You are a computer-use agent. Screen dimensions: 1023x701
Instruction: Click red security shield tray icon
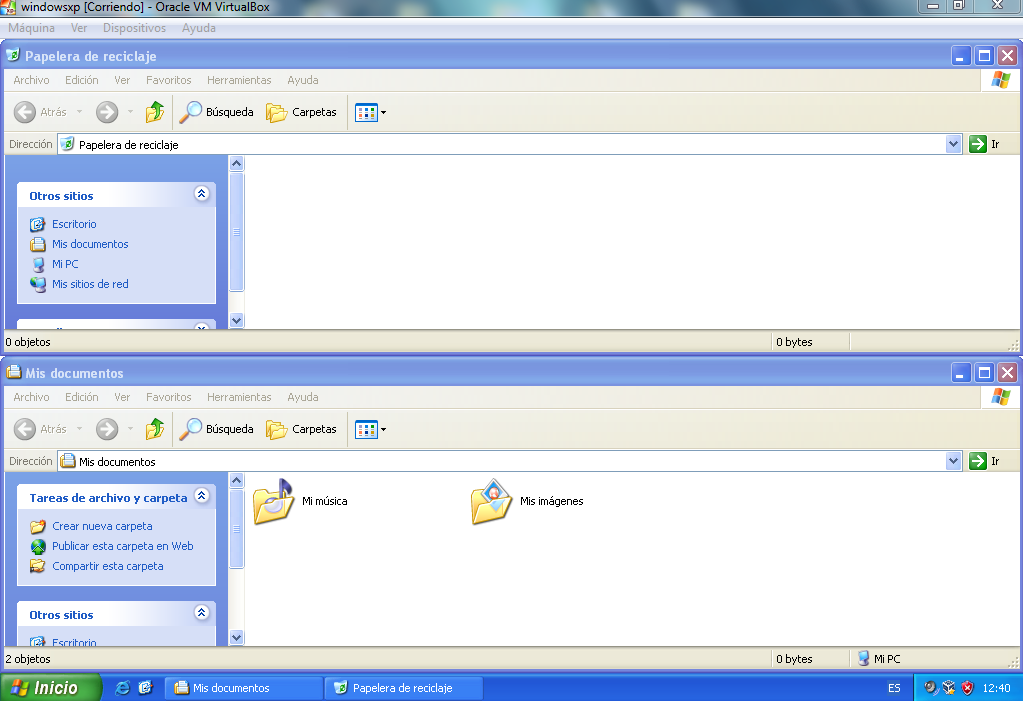968,688
